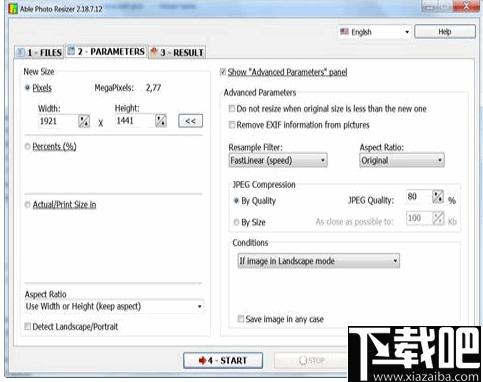Click the Able Photo Resizer title icon
Screen dimensions: 483x382
click(x=13, y=9)
